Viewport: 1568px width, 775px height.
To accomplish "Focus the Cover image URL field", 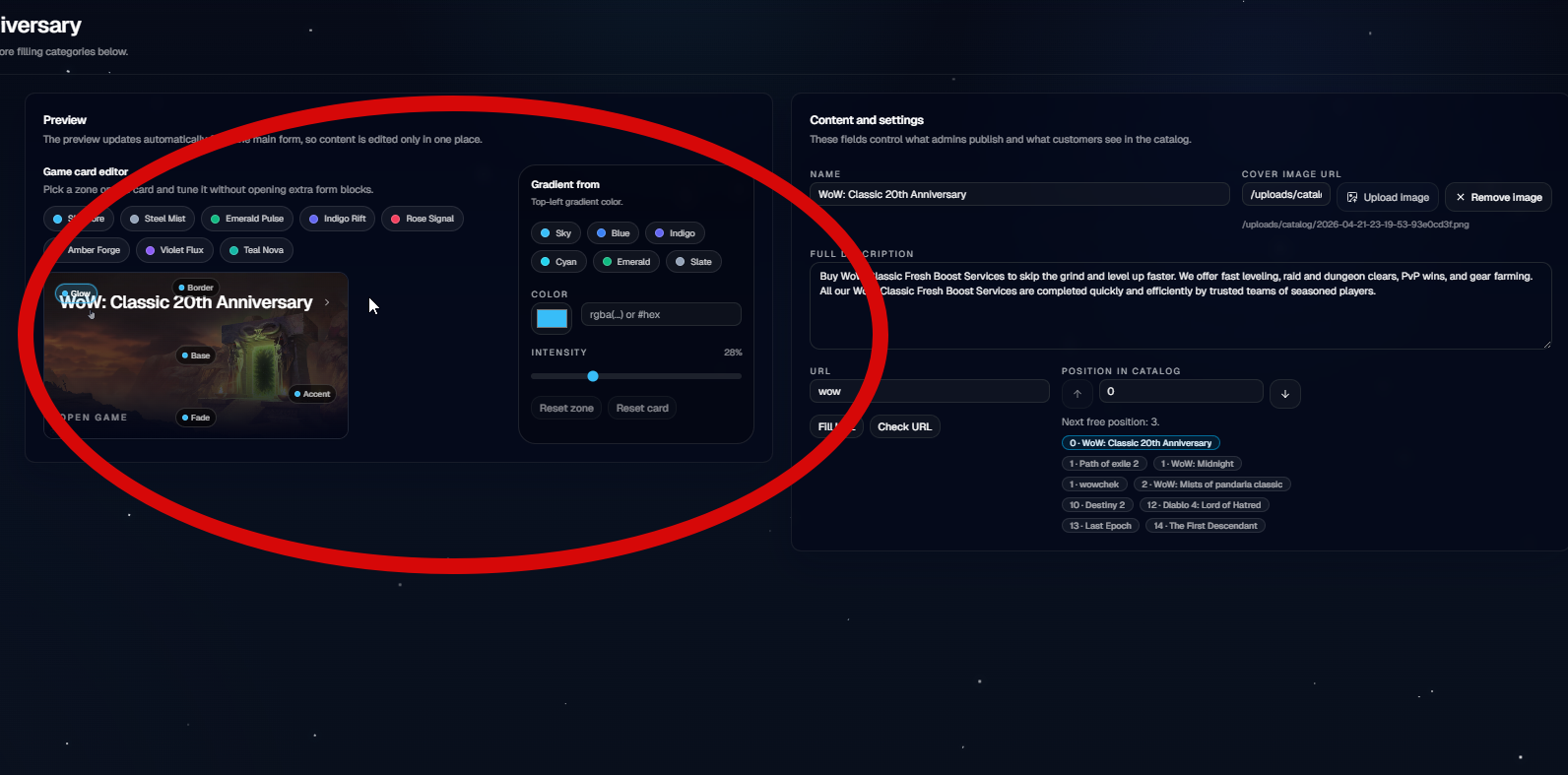I will (x=1285, y=194).
